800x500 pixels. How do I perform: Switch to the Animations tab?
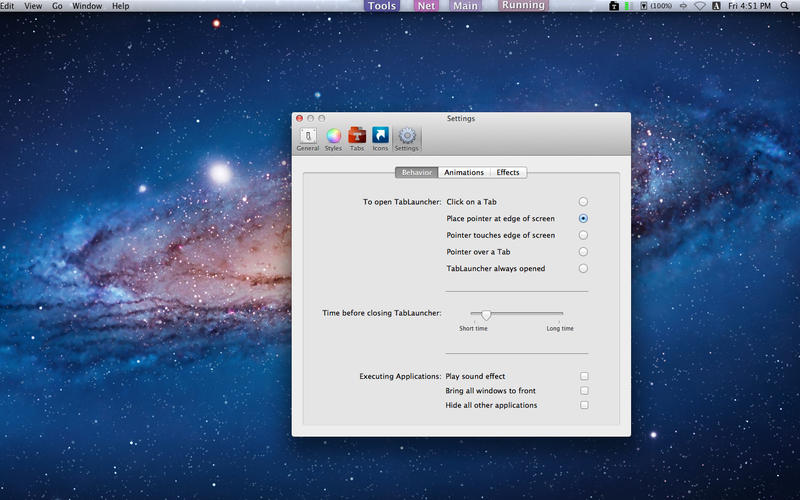[464, 172]
